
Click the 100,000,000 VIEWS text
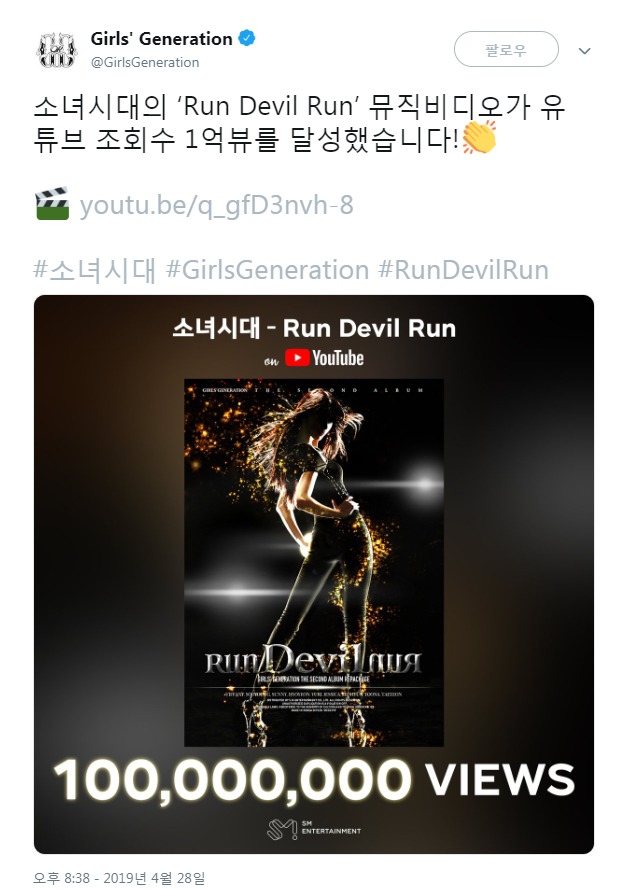[313, 780]
